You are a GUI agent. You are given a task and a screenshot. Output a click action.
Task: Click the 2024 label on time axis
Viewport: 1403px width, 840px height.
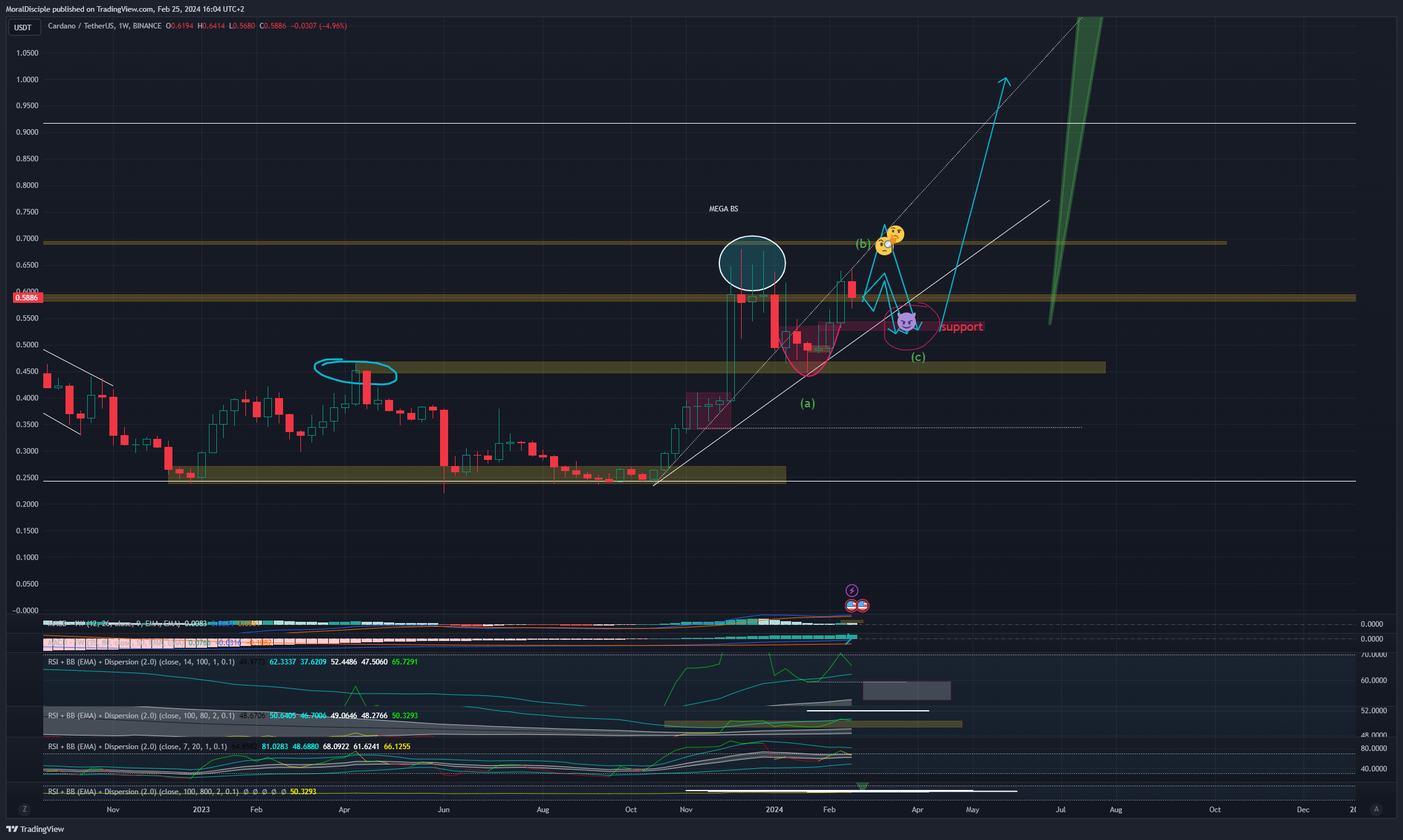click(774, 810)
